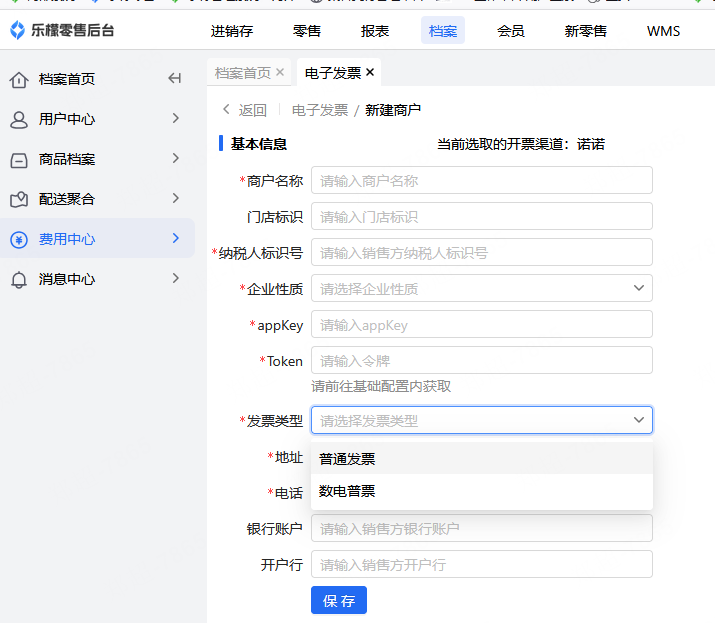Expand the 配送聚合 sidebar menu
This screenshot has height=623, width=715.
pos(175,199)
